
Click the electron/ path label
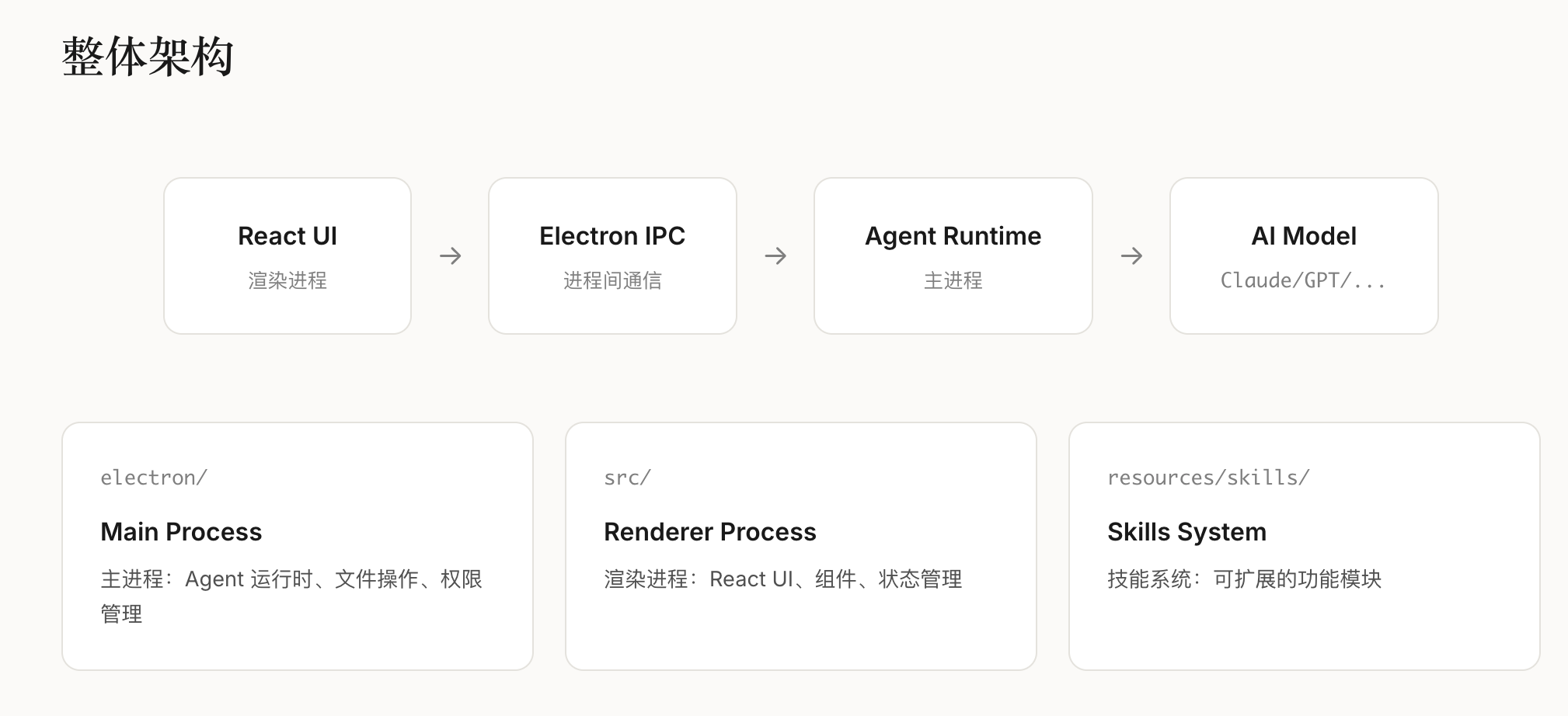tap(154, 478)
